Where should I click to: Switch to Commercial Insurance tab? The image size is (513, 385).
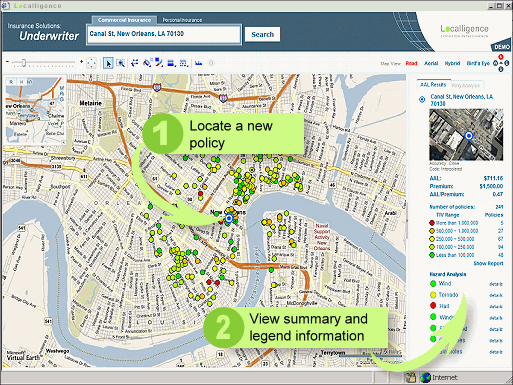(124, 20)
